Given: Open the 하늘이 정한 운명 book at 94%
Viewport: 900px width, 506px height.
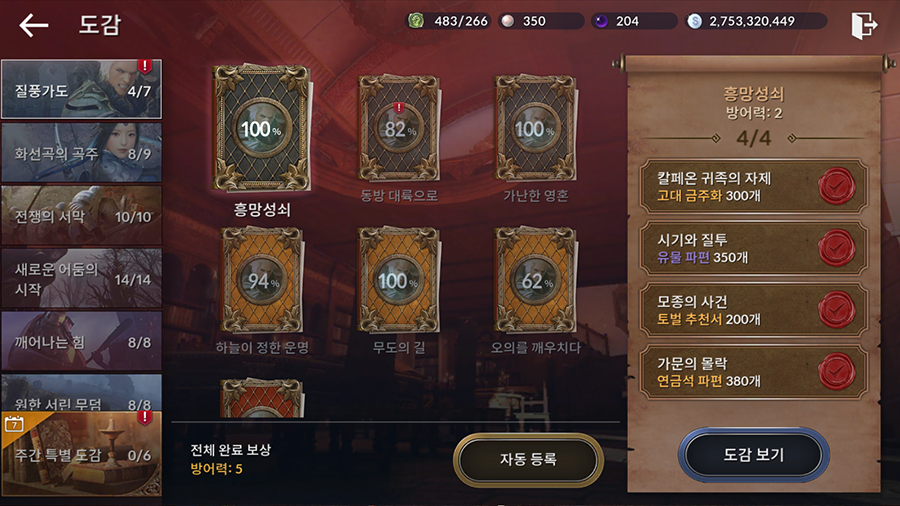Looking at the screenshot, I should coord(262,280).
